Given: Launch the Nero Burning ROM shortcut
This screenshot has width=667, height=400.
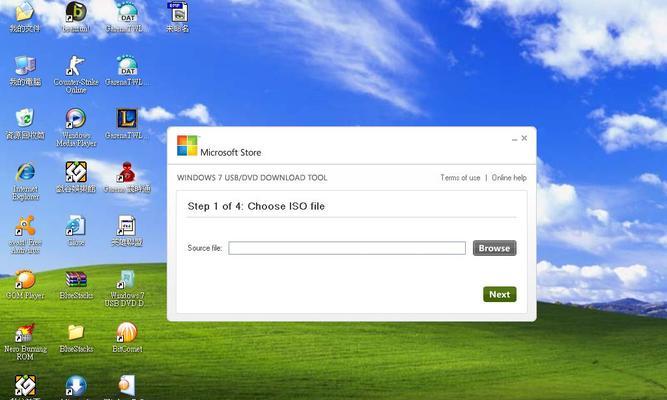Looking at the screenshot, I should coord(25,341).
